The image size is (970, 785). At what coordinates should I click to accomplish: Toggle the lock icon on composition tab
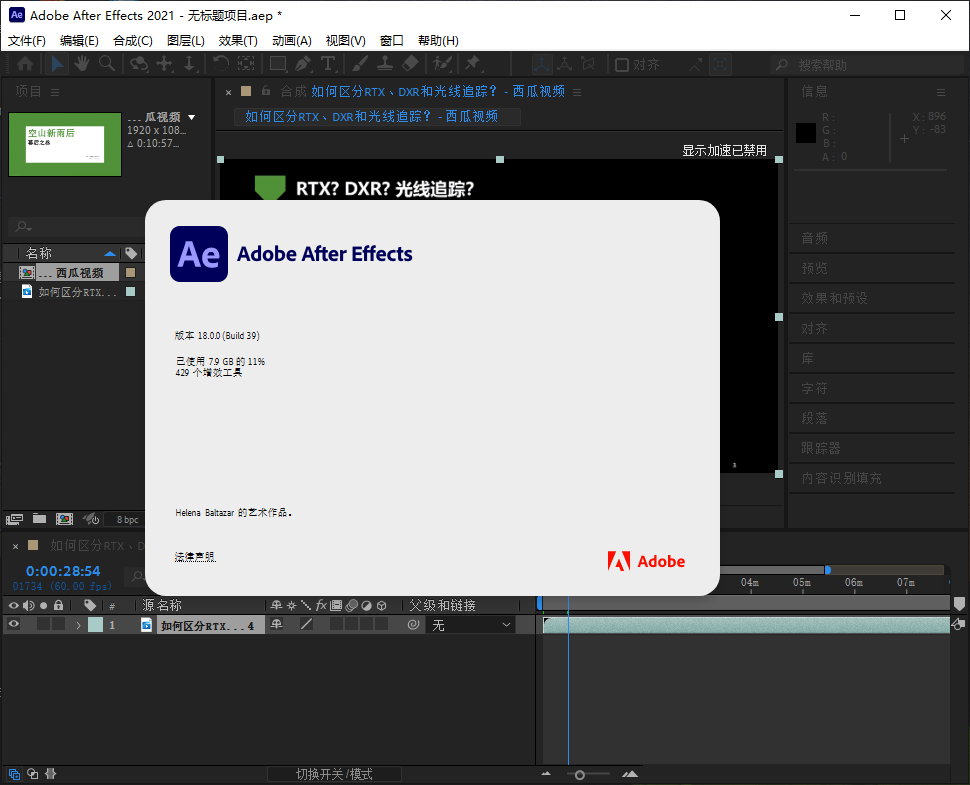click(266, 91)
